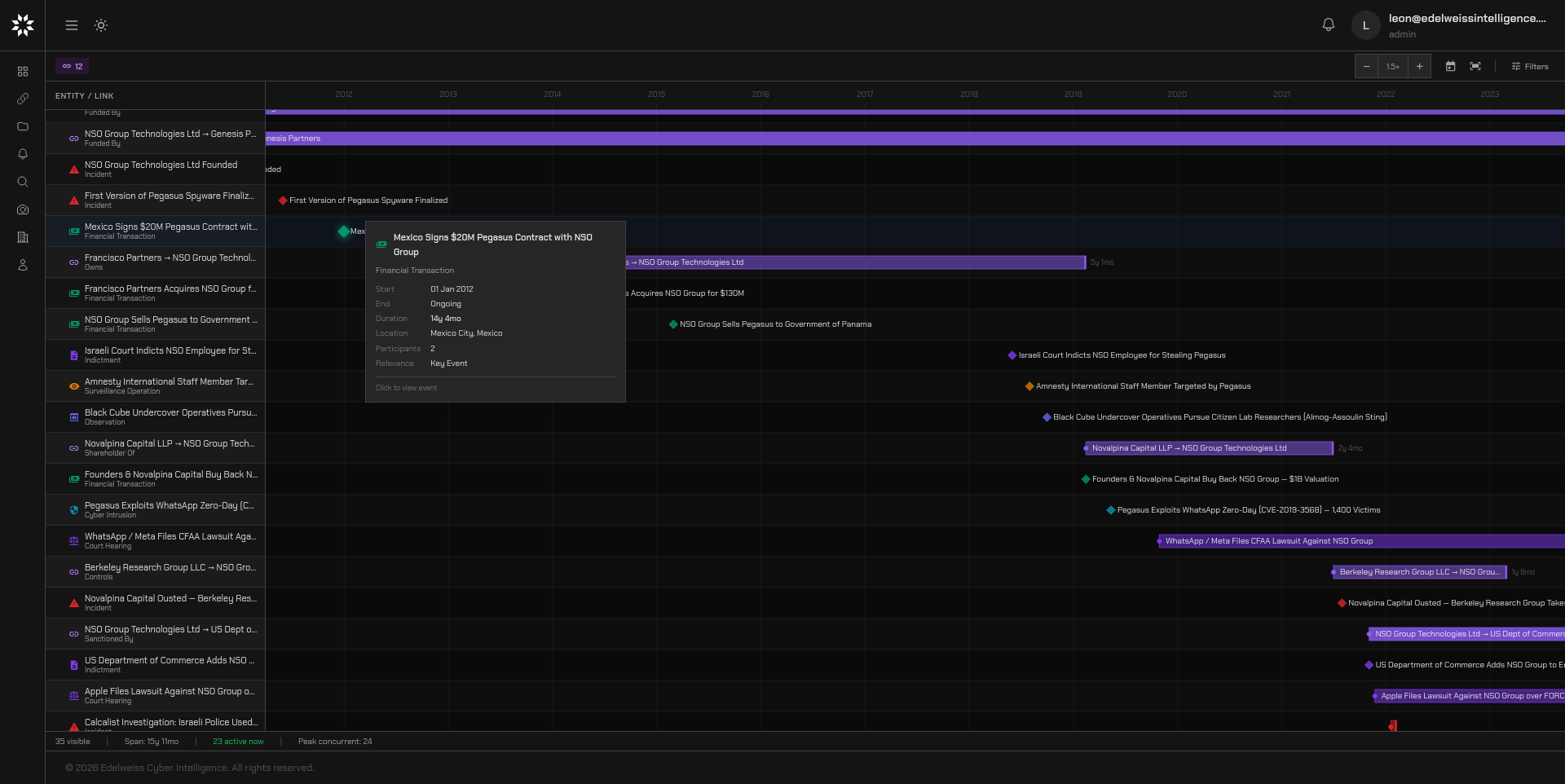Image resolution: width=1565 pixels, height=784 pixels.
Task: Click the 12 links badge
Action: 73,66
